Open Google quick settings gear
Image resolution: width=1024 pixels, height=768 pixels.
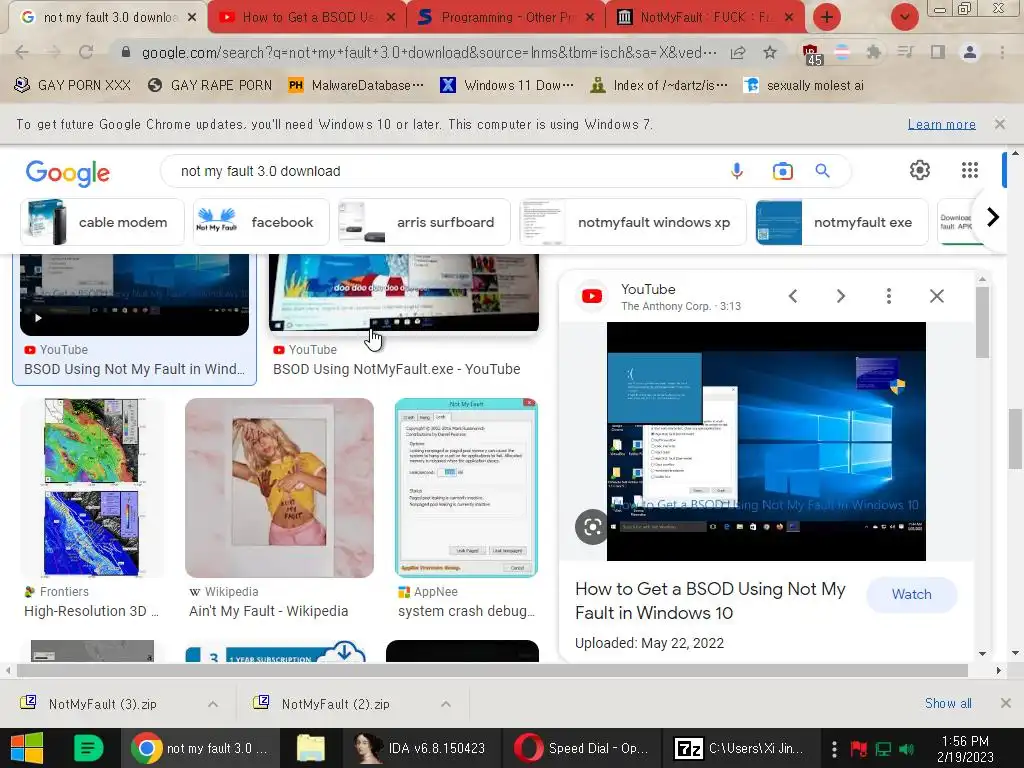920,170
